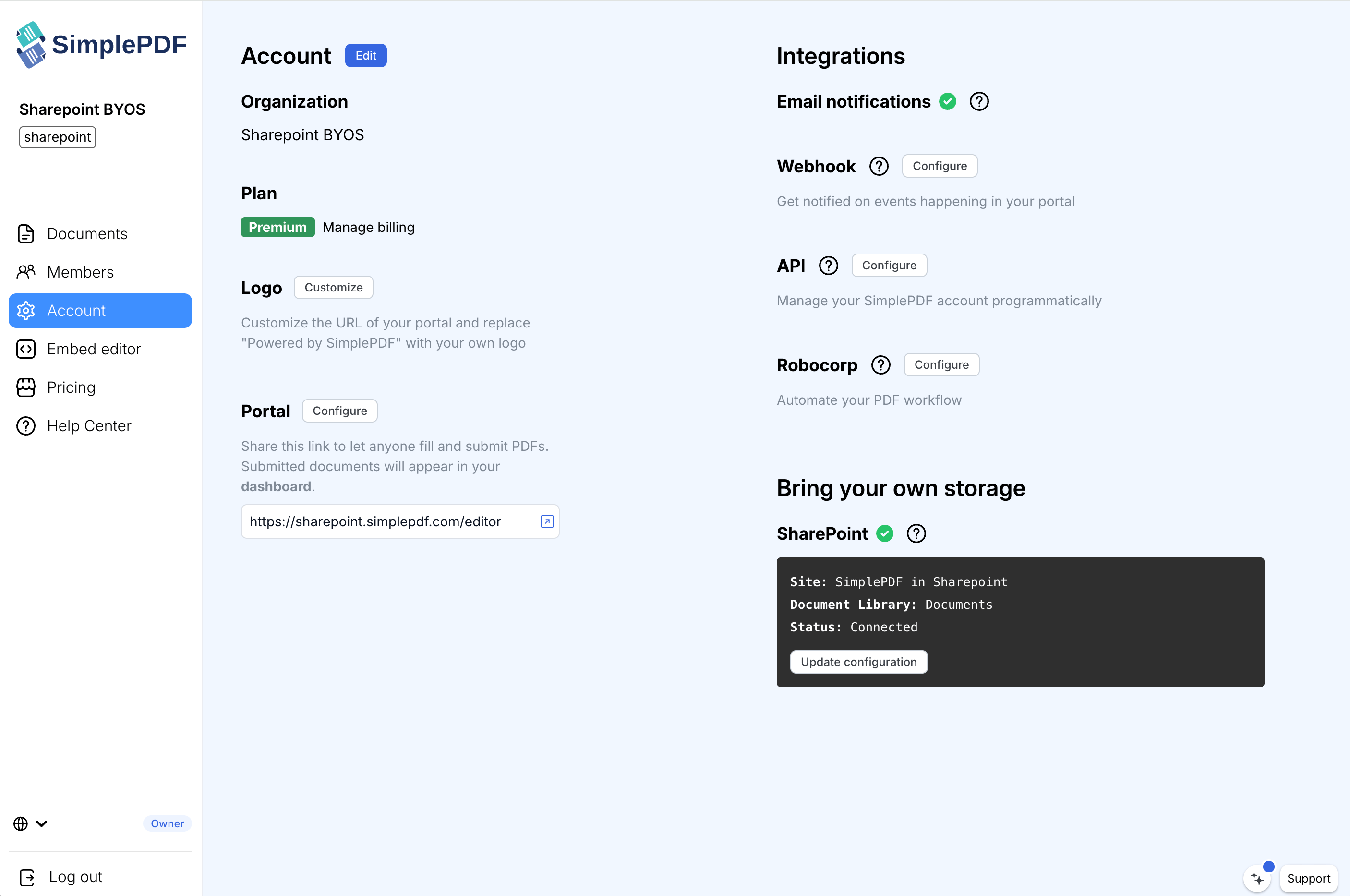Image resolution: width=1350 pixels, height=896 pixels.
Task: Click the Webhook help question mark
Action: pyautogui.click(x=878, y=166)
